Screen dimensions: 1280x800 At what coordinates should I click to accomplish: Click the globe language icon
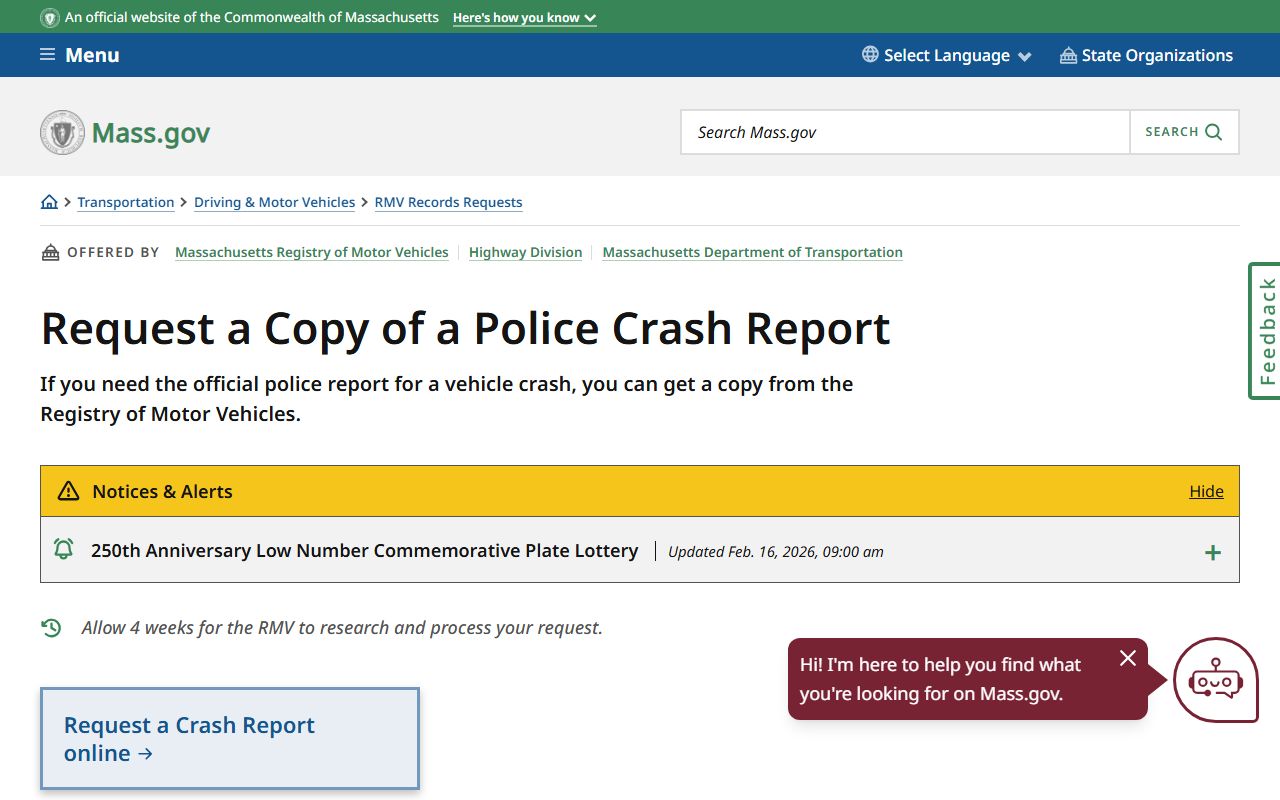870,55
